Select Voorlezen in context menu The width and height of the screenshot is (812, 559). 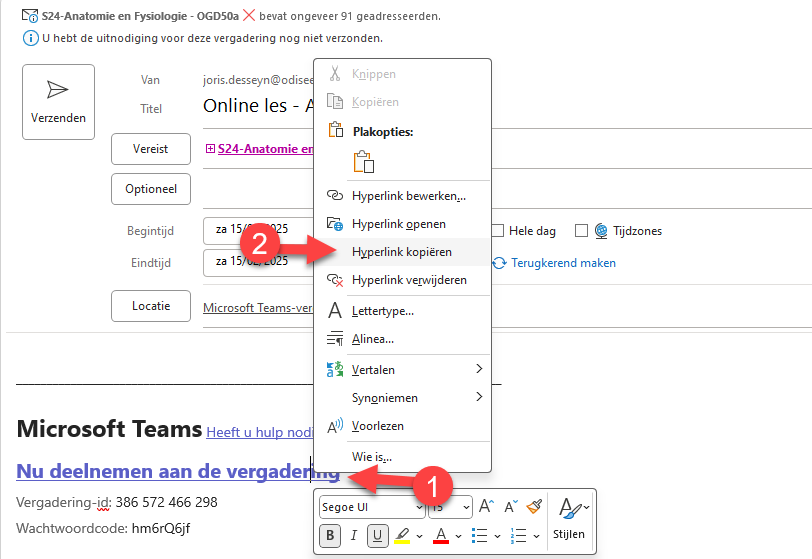click(402, 426)
